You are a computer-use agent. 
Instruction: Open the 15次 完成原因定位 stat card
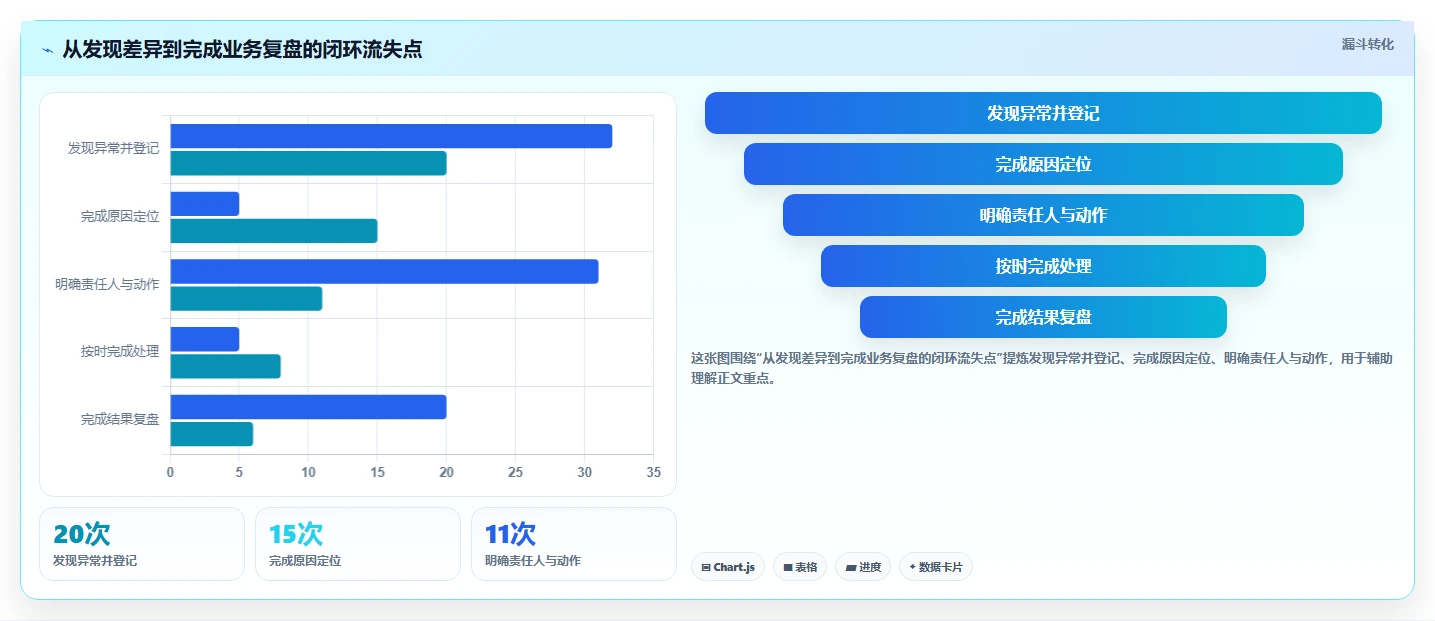click(358, 544)
